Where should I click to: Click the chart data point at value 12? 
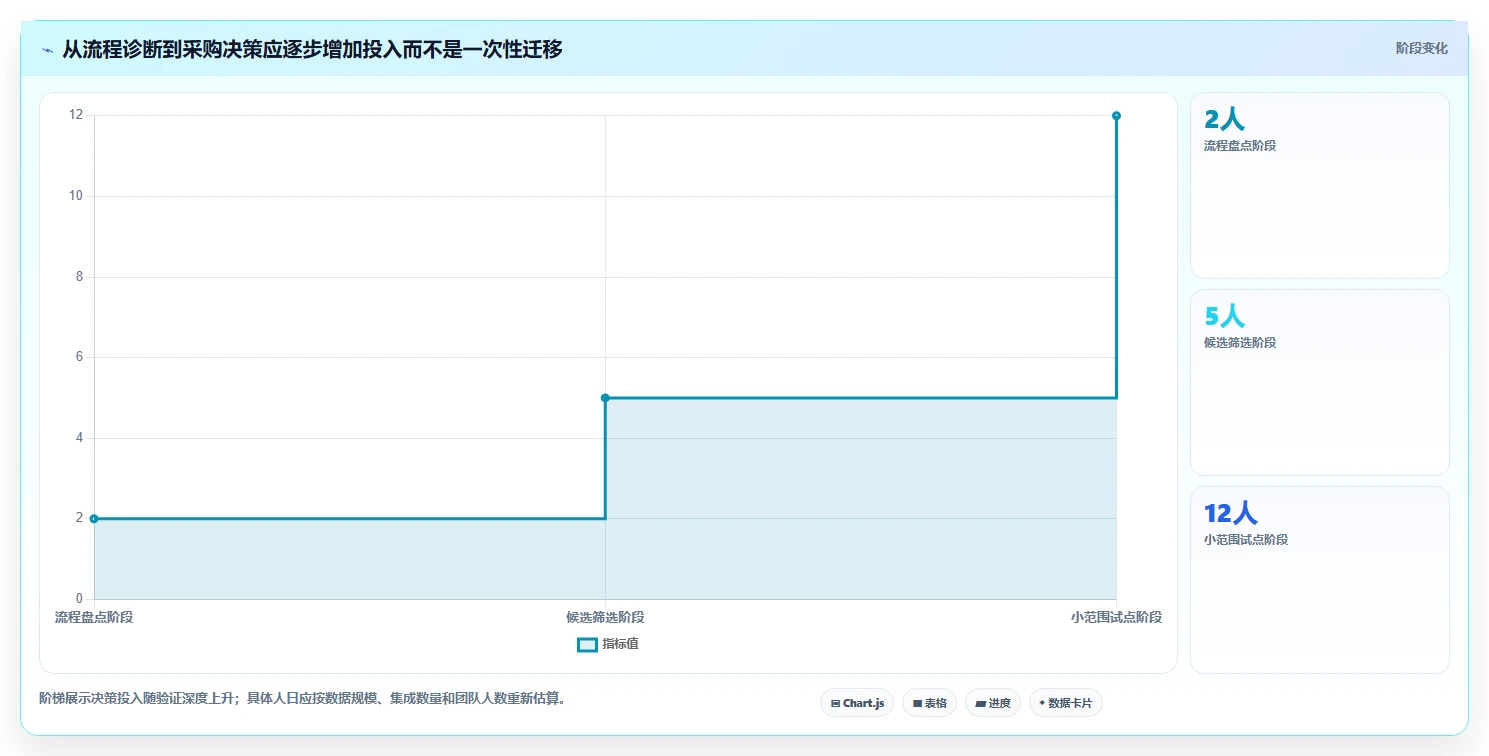click(1116, 116)
